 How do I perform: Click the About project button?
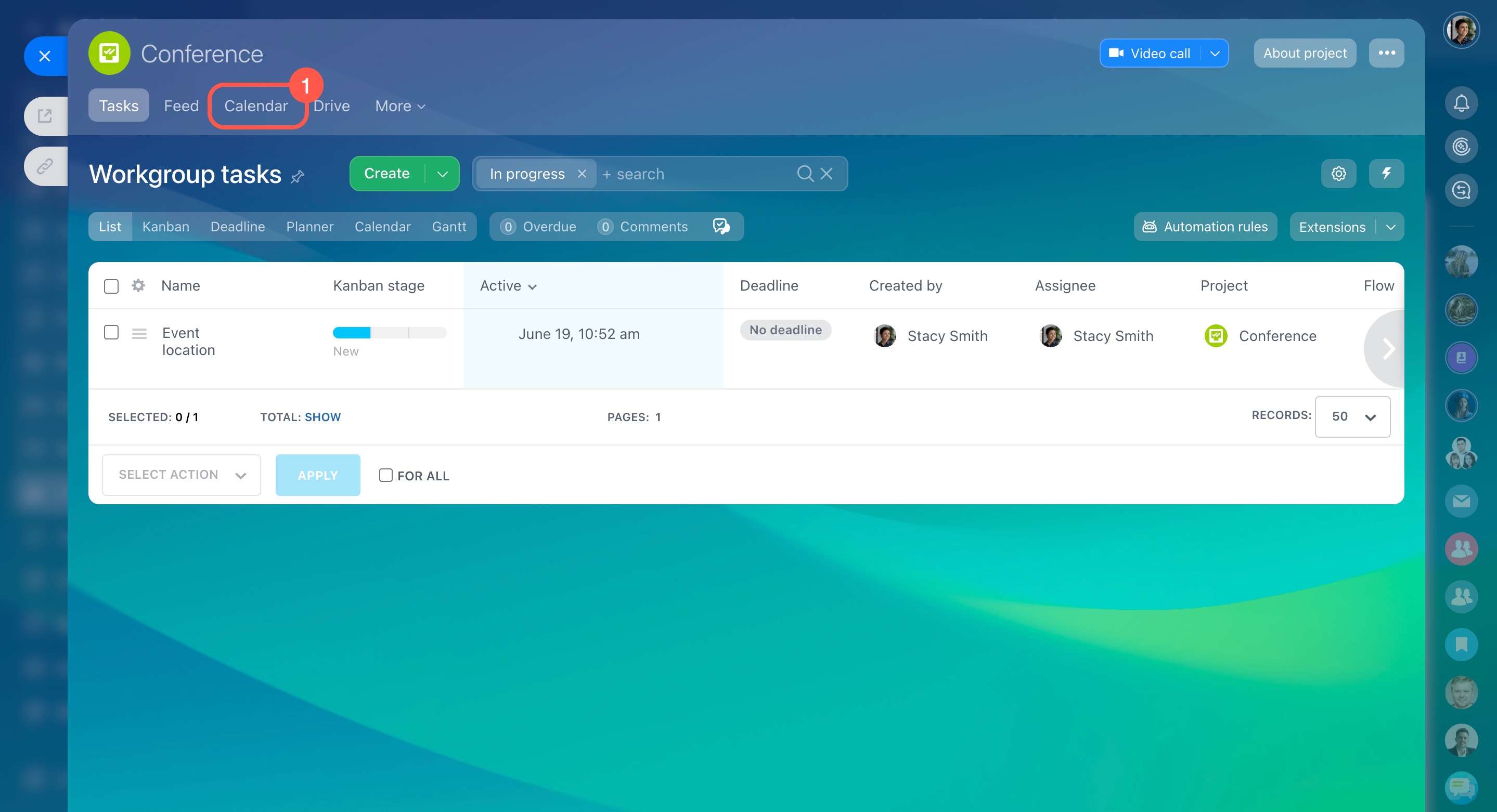1304,54
